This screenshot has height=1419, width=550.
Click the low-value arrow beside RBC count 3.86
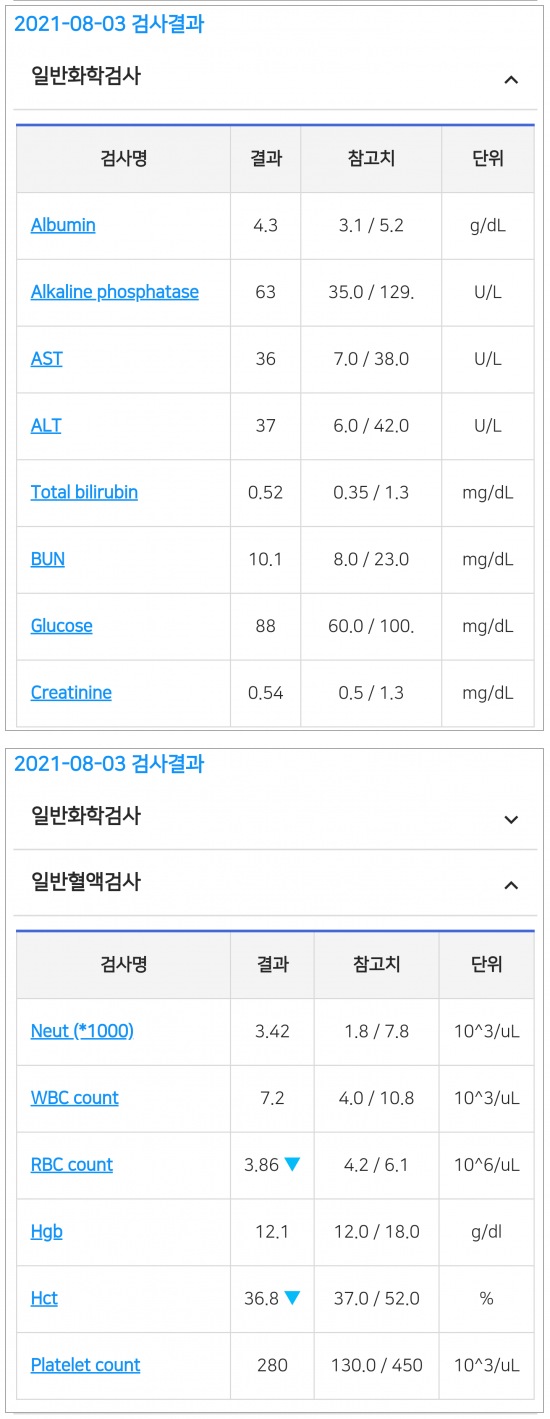click(292, 1164)
